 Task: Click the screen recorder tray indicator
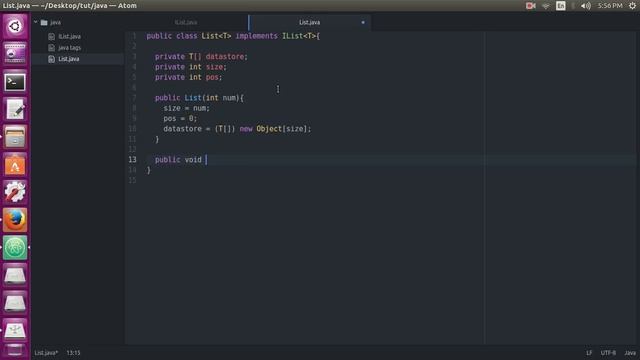tap(531, 6)
